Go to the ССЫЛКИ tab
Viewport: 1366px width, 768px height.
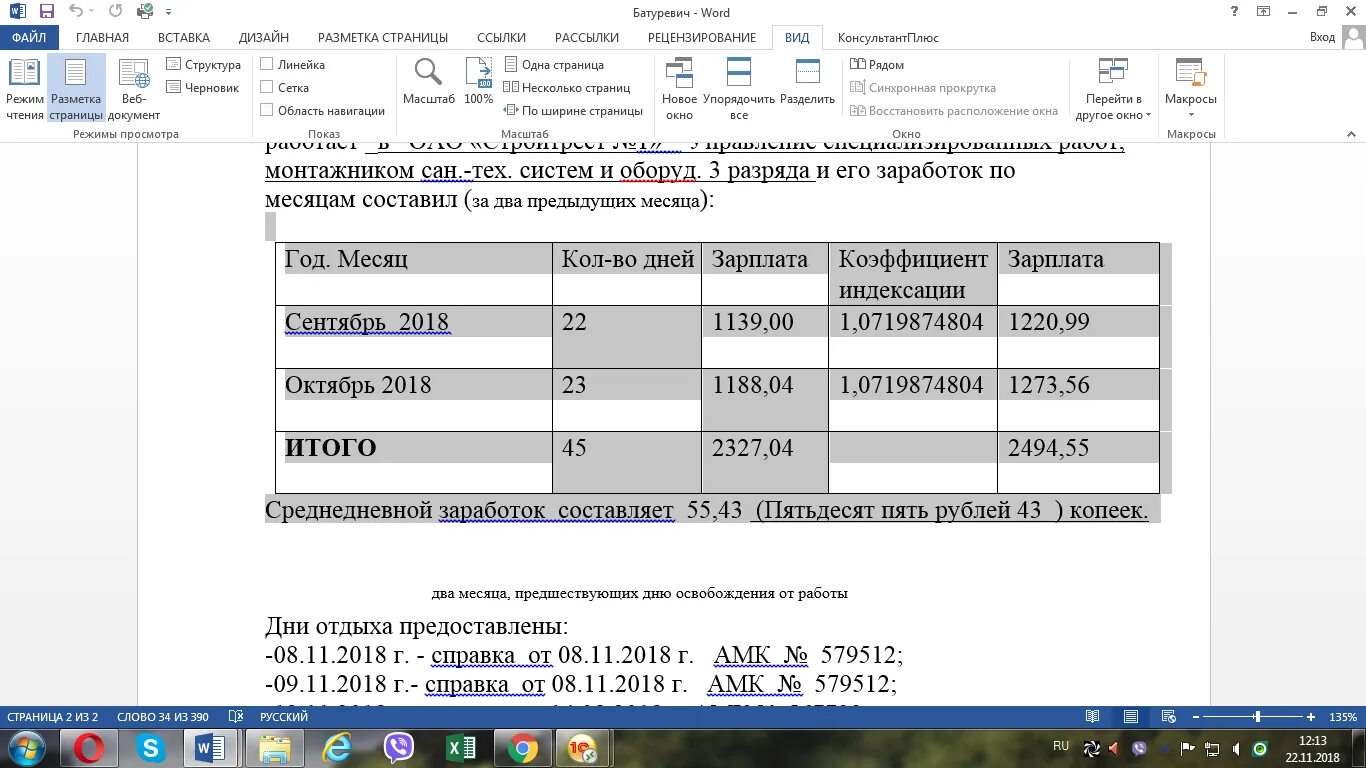tap(501, 38)
